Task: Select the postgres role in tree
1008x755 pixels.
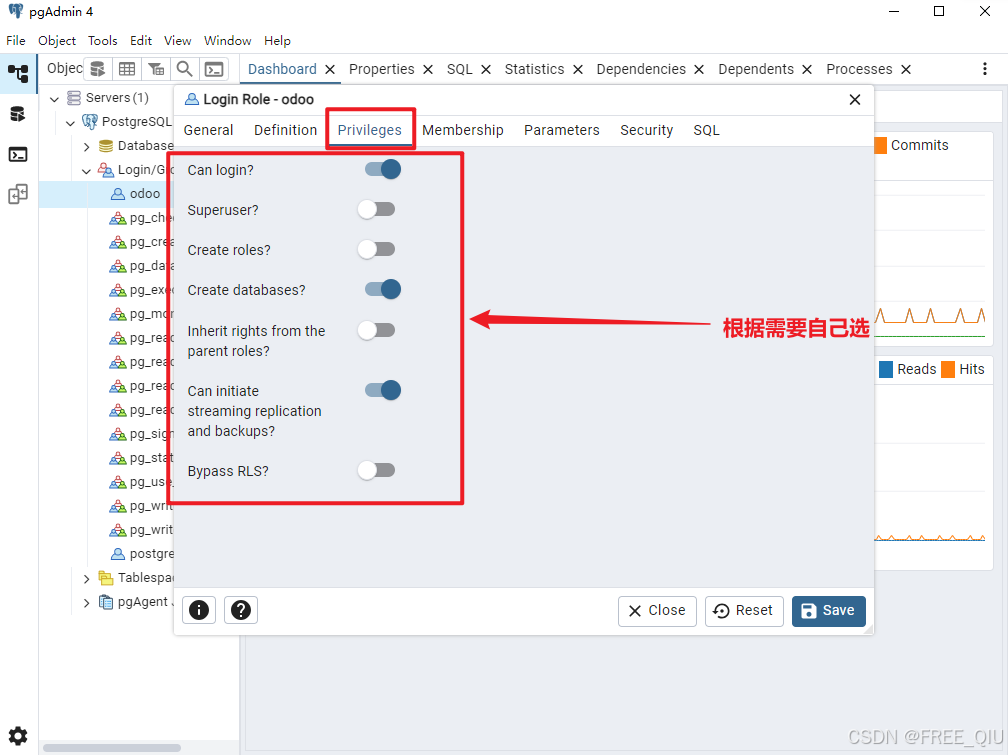Action: point(152,554)
